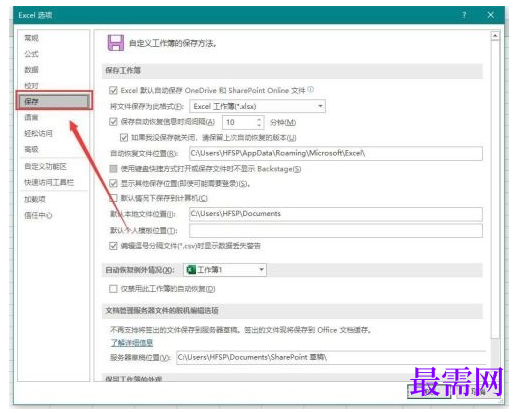Select the 公式 category in sidebar
This screenshot has width=522, height=413.
[x=31, y=54]
